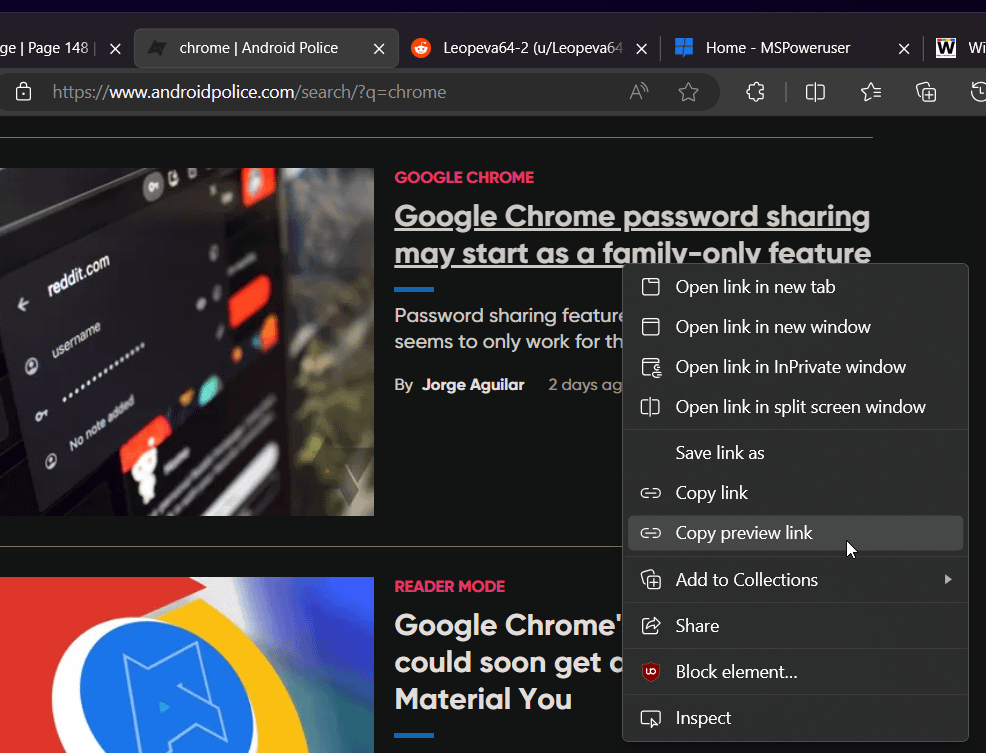The height and width of the screenshot is (753, 986).
Task: Click the Wikipedia W tab favicon
Action: (x=946, y=48)
